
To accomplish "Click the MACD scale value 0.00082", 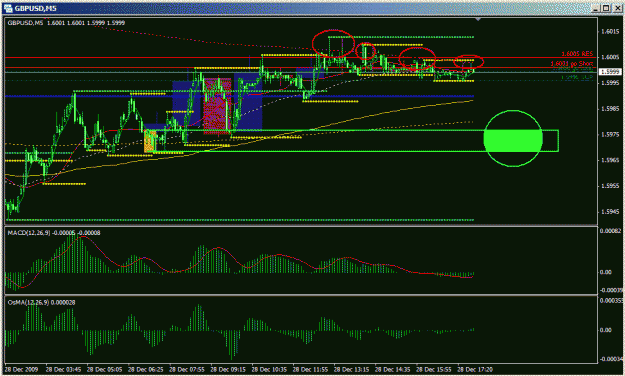I will point(611,231).
